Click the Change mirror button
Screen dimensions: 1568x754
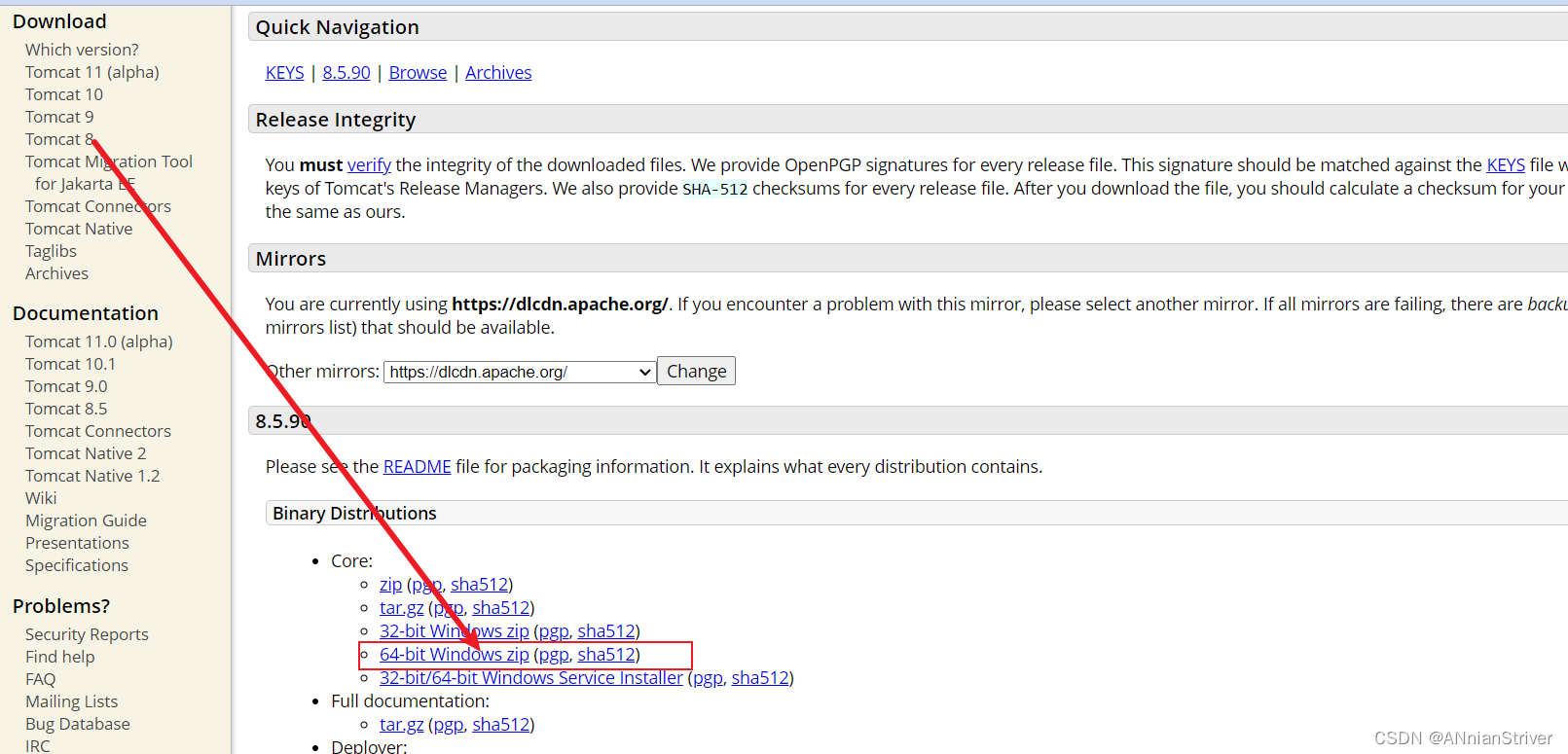697,372
